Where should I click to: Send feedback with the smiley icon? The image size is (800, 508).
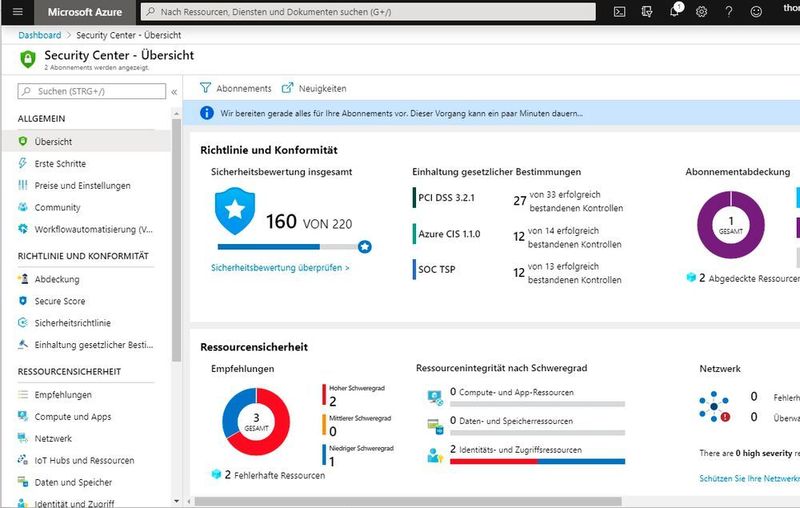(x=756, y=12)
